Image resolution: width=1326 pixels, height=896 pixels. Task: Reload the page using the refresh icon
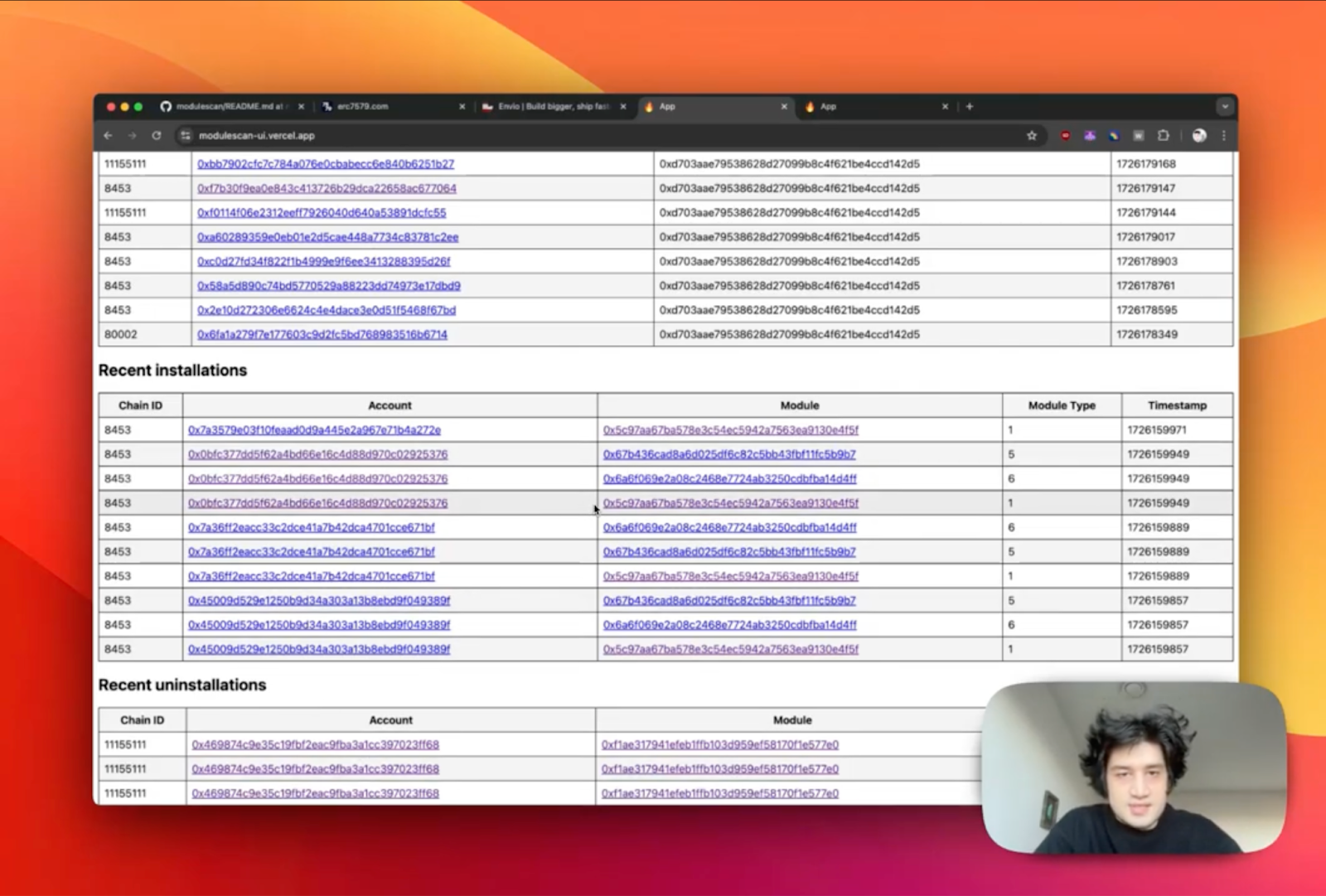(156, 135)
